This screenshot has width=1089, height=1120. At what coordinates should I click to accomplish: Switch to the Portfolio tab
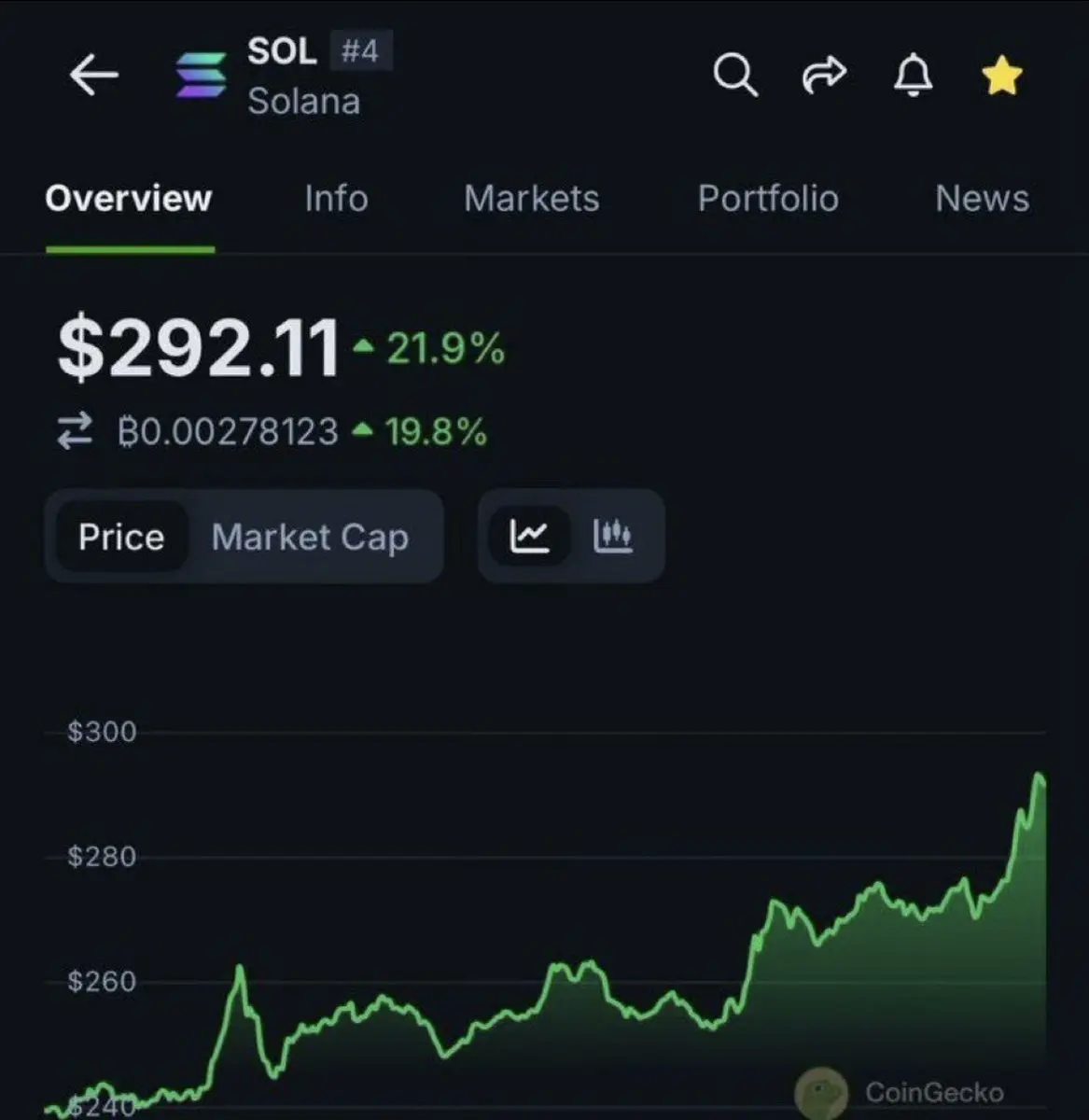point(768,199)
